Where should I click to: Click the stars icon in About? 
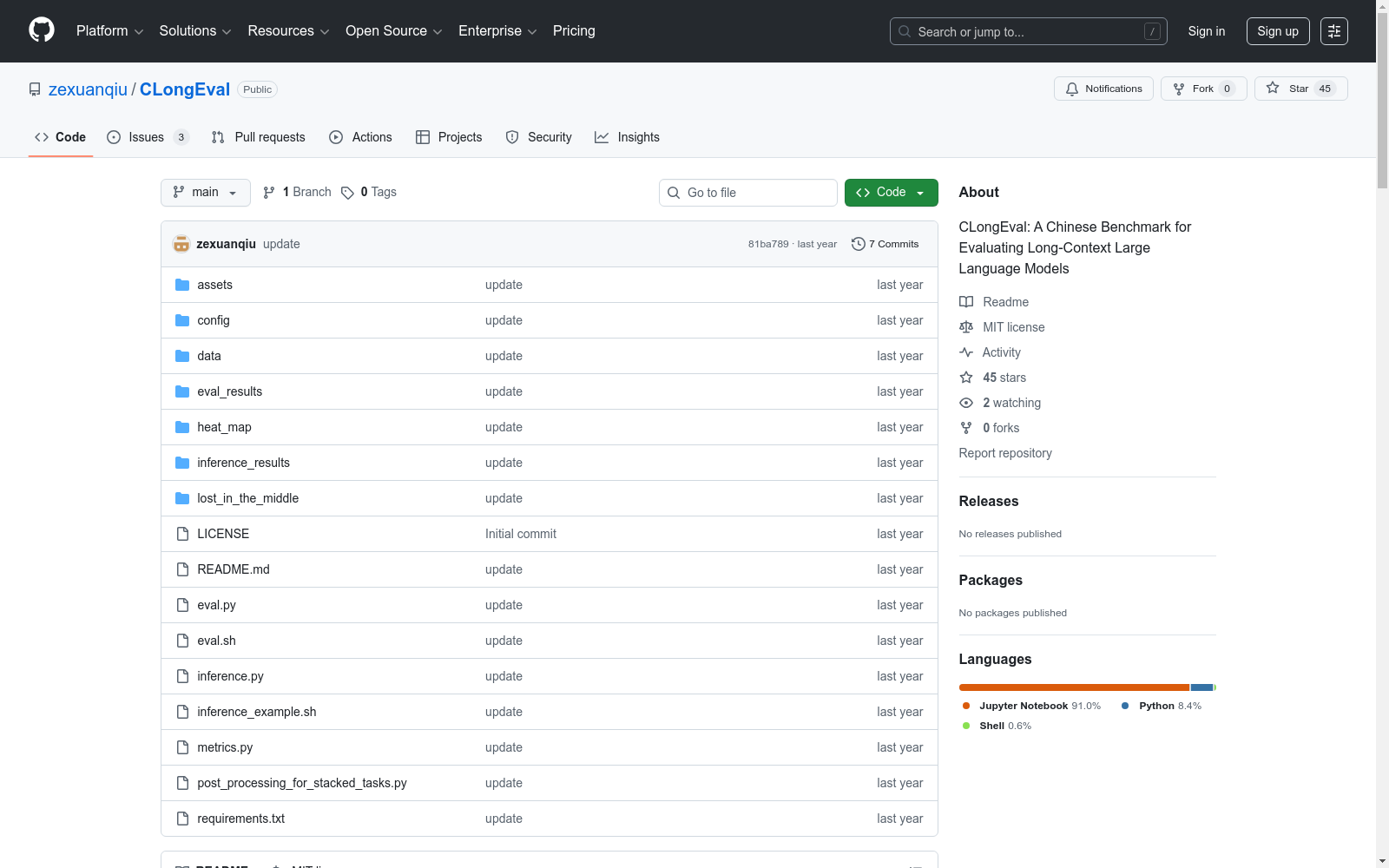pyautogui.click(x=966, y=378)
